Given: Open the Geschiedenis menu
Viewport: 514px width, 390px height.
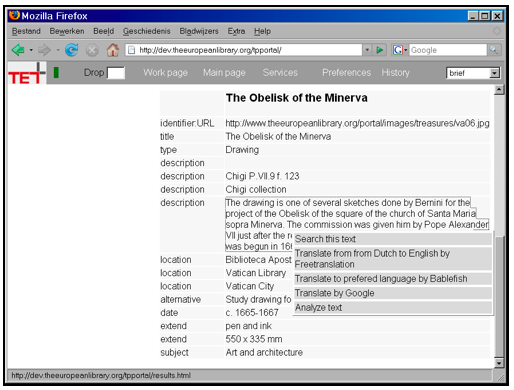Looking at the screenshot, I should tap(147, 31).
